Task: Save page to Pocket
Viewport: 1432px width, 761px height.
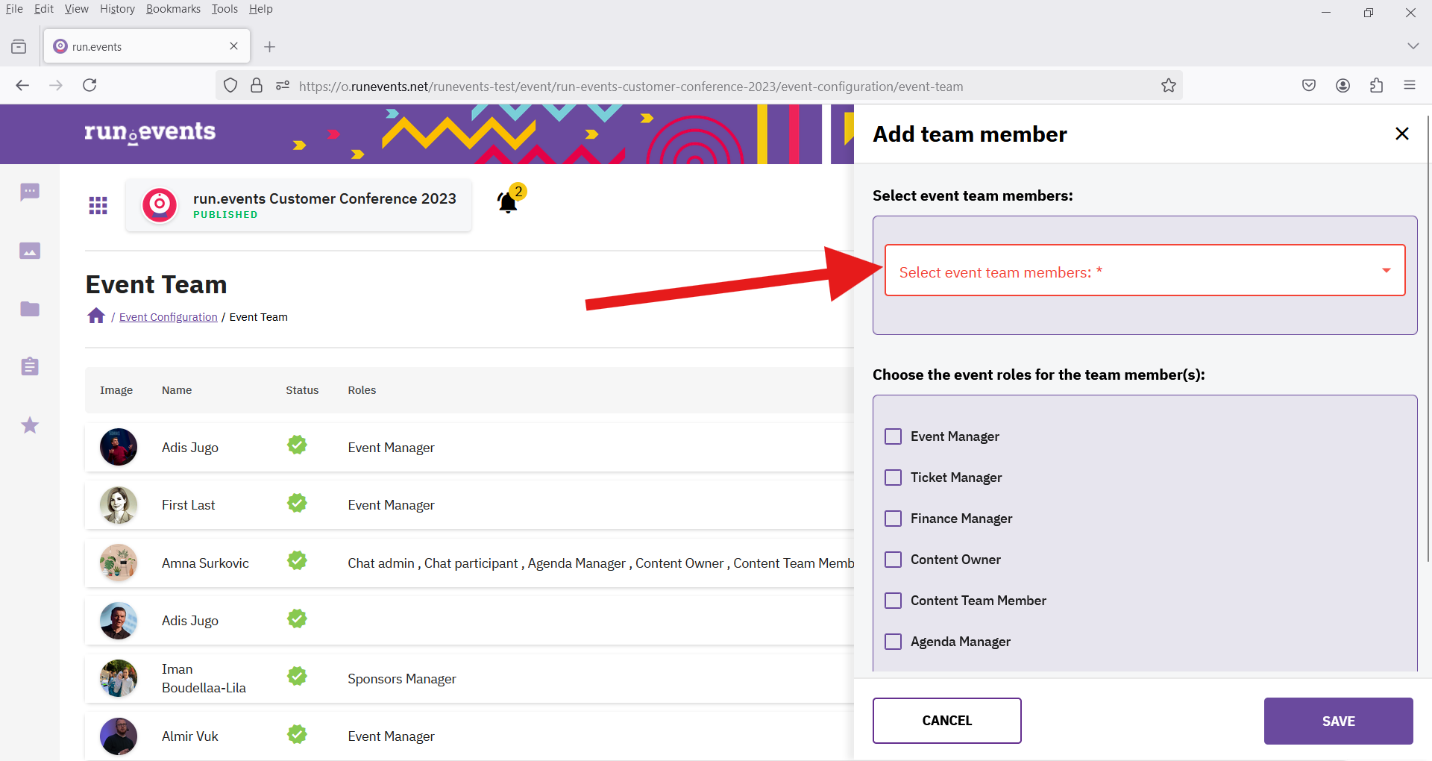Action: click(1309, 86)
